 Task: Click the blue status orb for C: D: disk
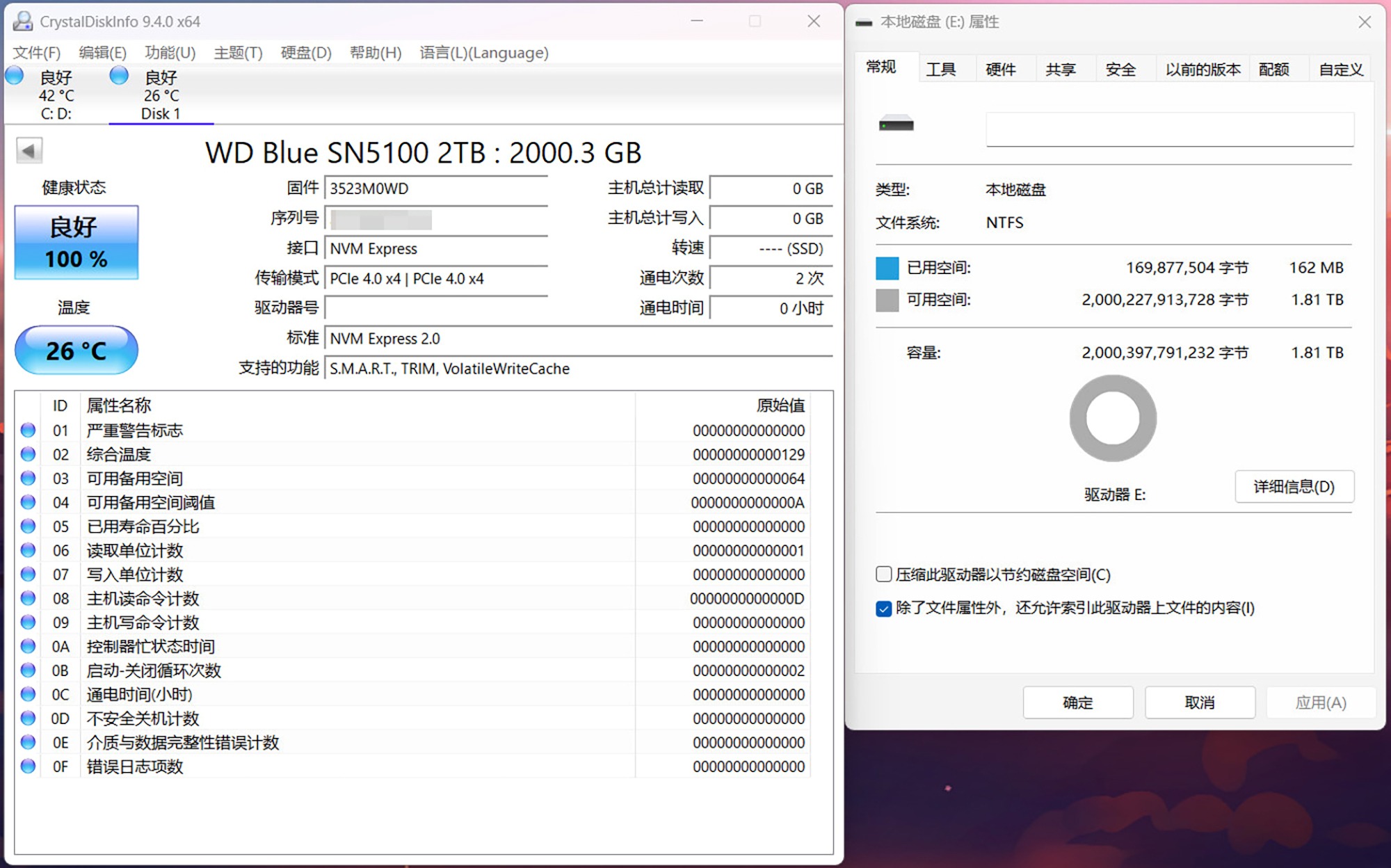tap(15, 76)
